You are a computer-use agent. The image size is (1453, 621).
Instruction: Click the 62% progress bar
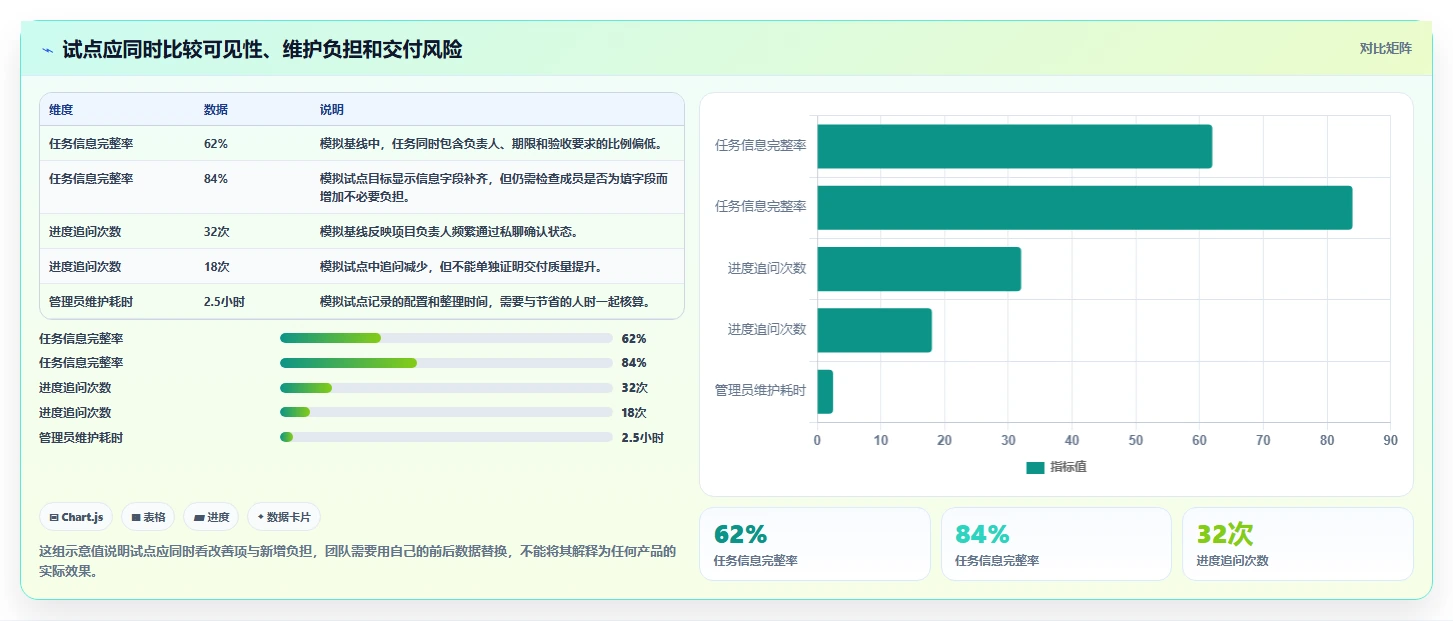[x=446, y=338]
